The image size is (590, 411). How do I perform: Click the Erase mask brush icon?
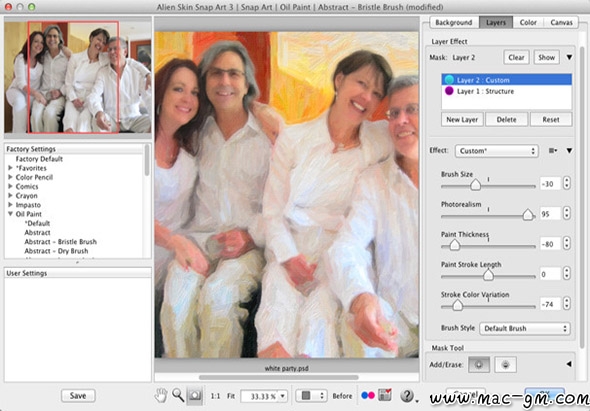click(x=505, y=364)
